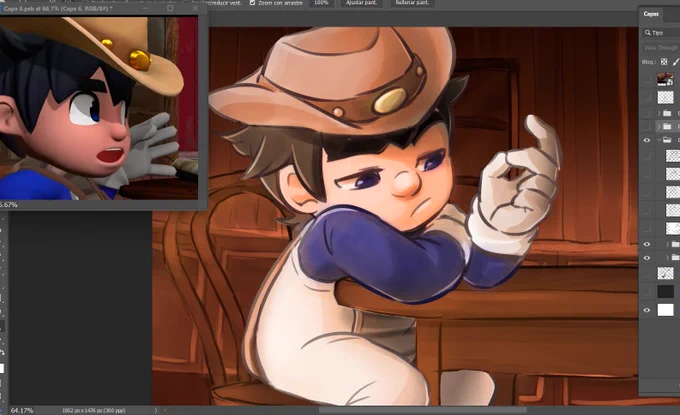Image resolution: width=680 pixels, height=415 pixels.
Task: Click the horizontal canvas scrollbar
Action: click(x=422, y=410)
